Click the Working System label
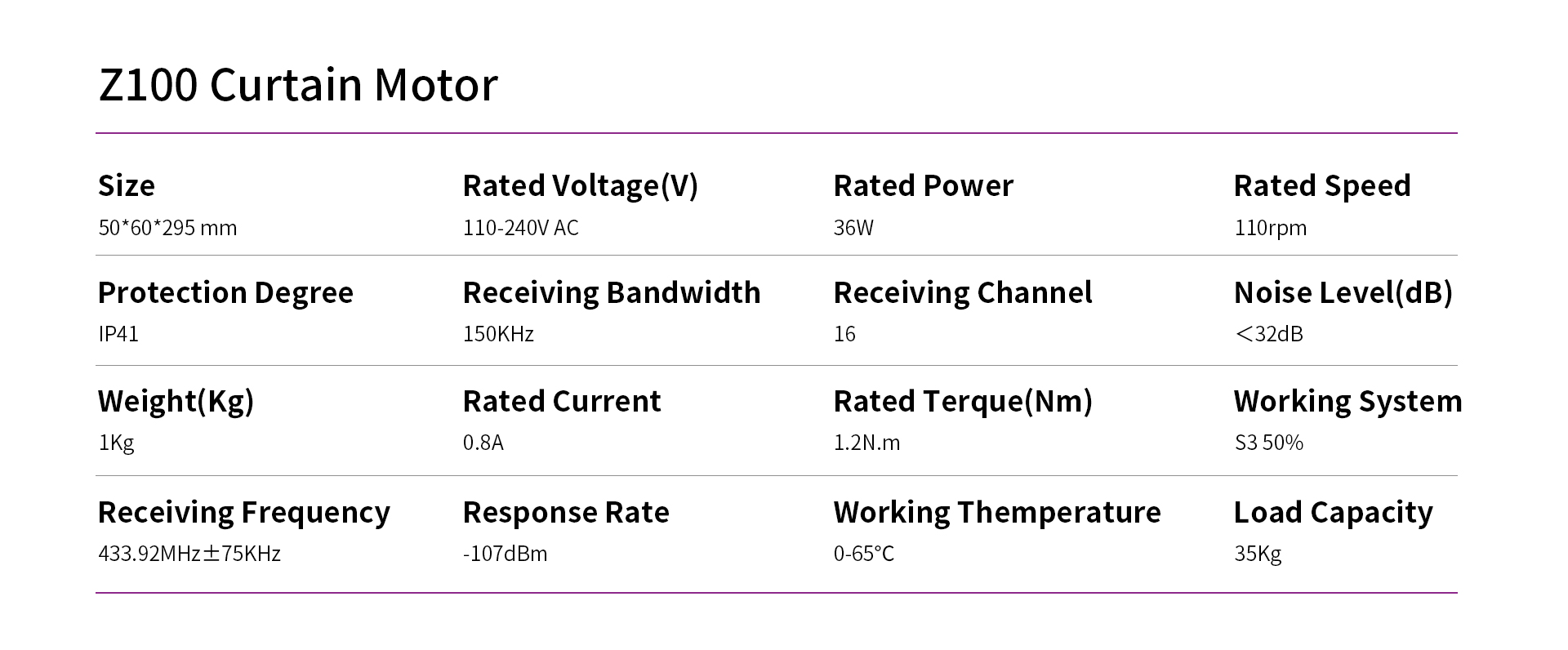 coord(1347,402)
